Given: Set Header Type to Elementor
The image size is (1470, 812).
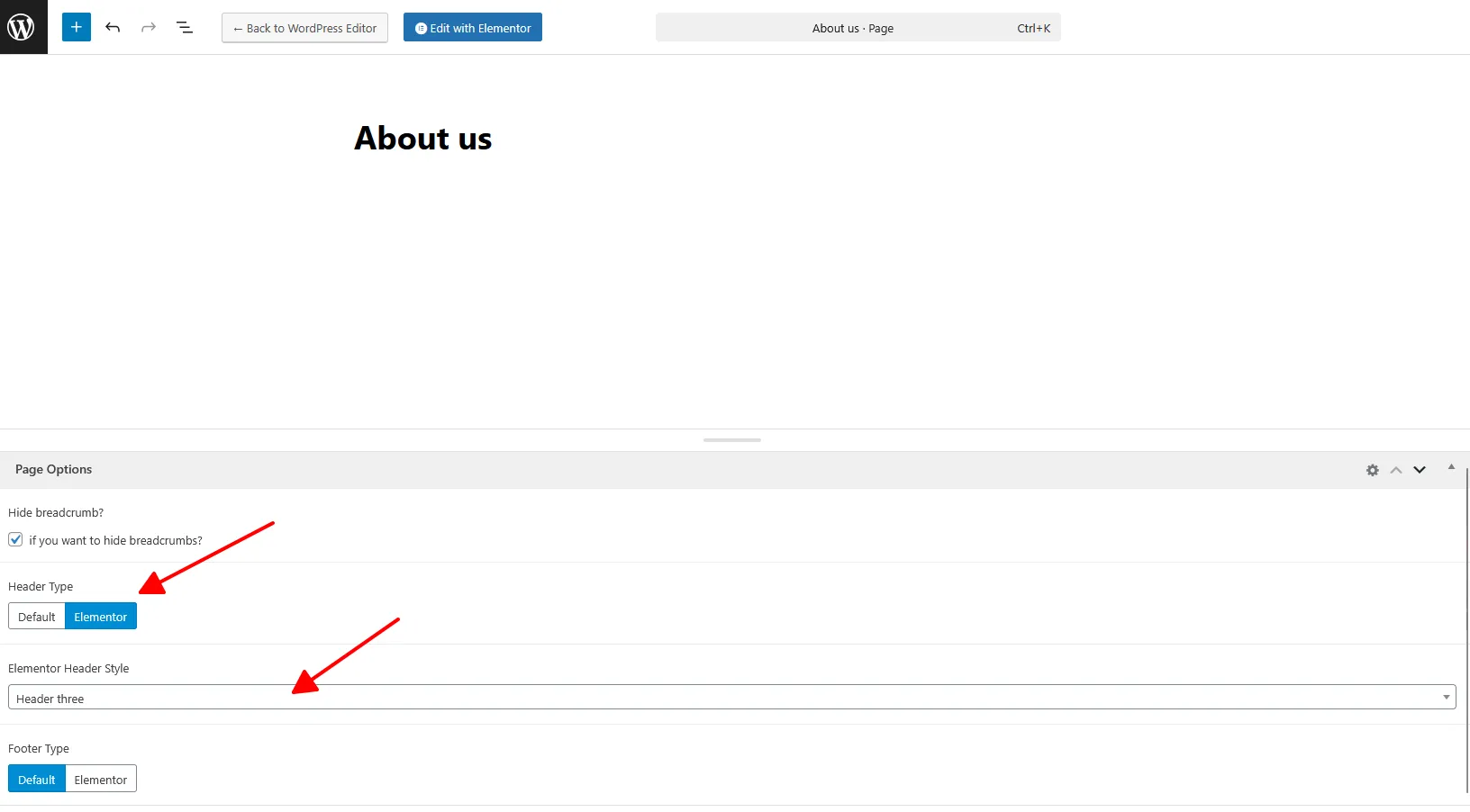Looking at the screenshot, I should (x=101, y=617).
